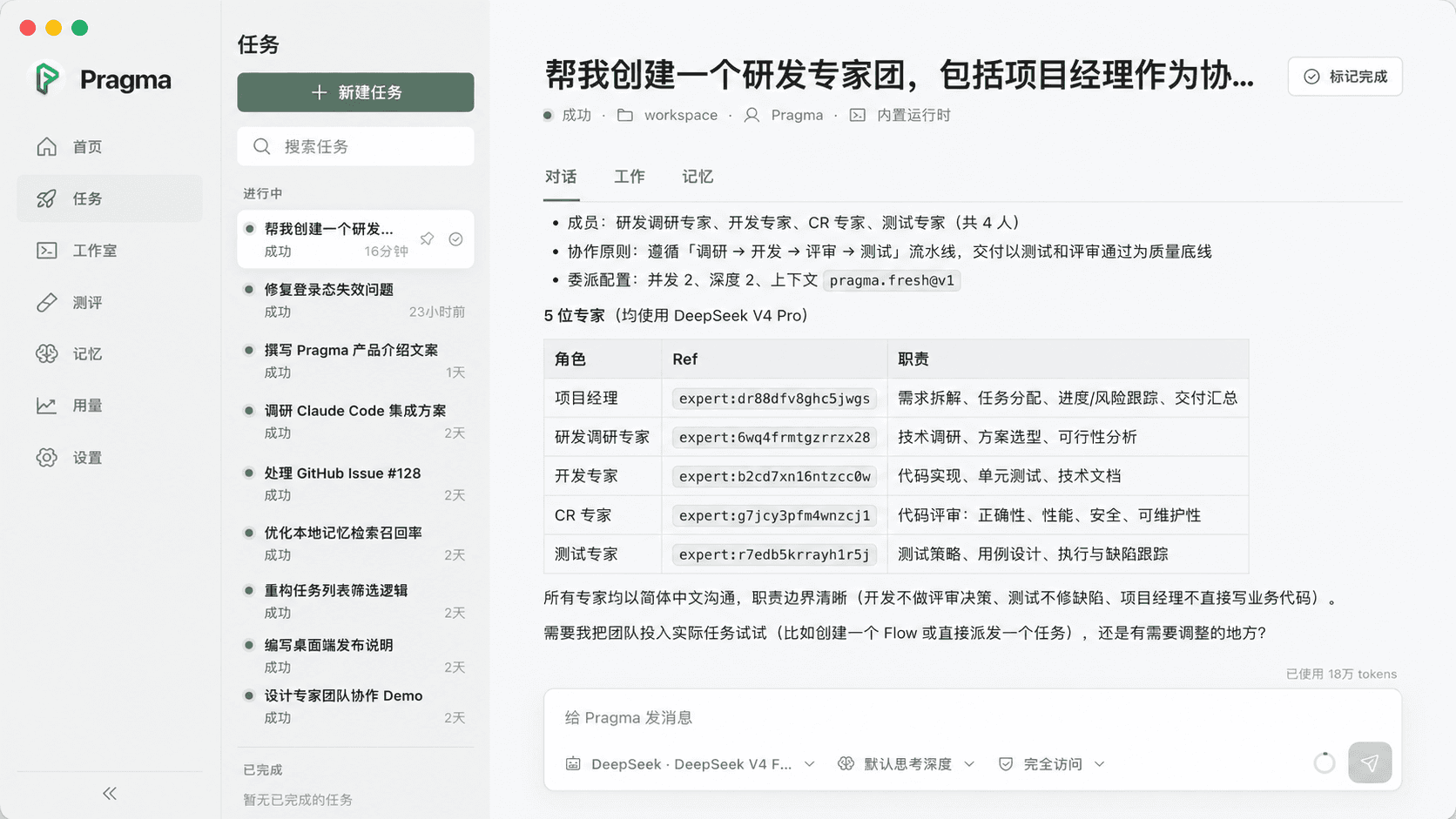1456x819 pixels.
Task: Open the 首页 home icon
Action: (x=47, y=146)
